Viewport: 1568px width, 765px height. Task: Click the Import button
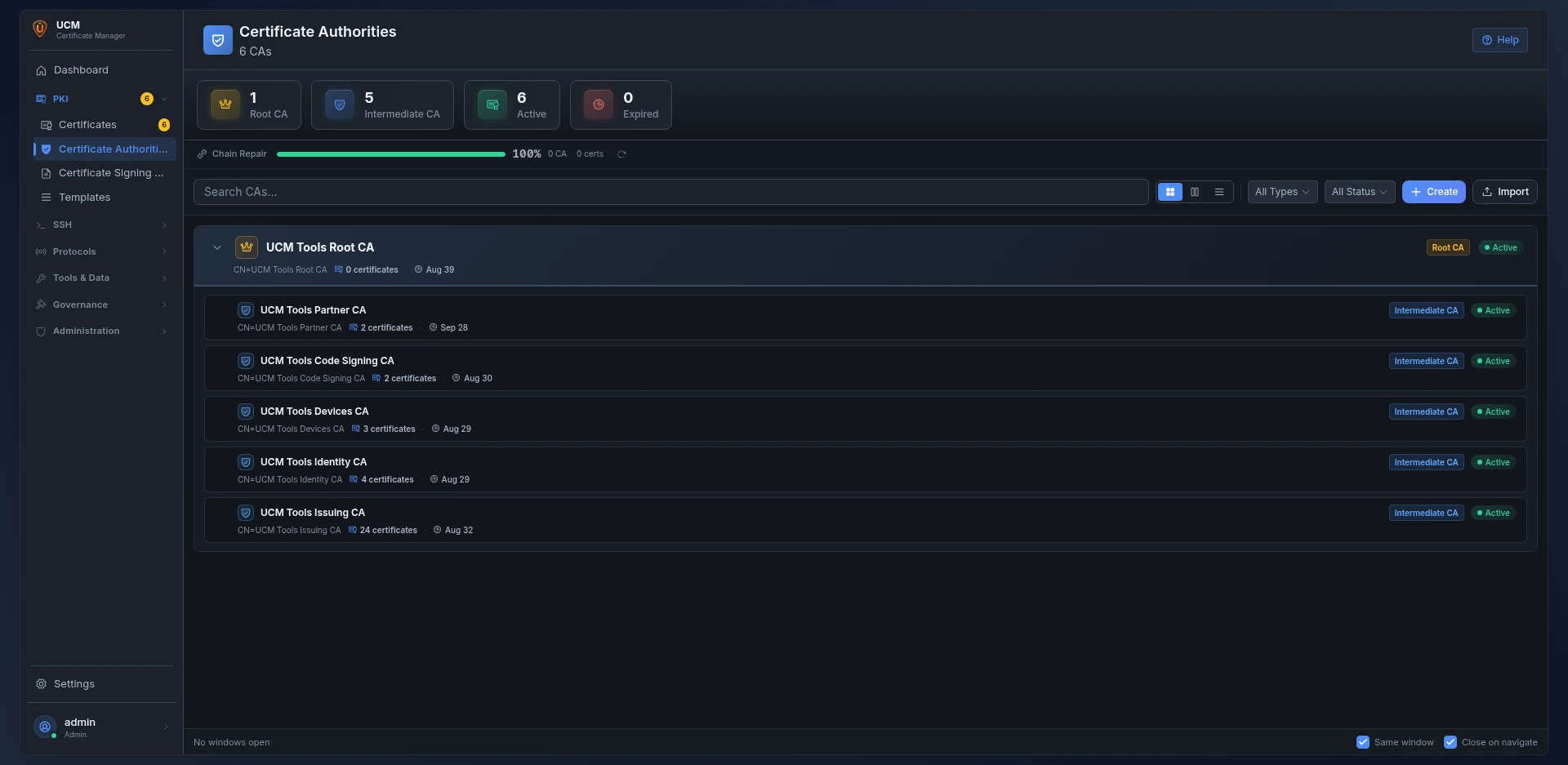point(1505,192)
